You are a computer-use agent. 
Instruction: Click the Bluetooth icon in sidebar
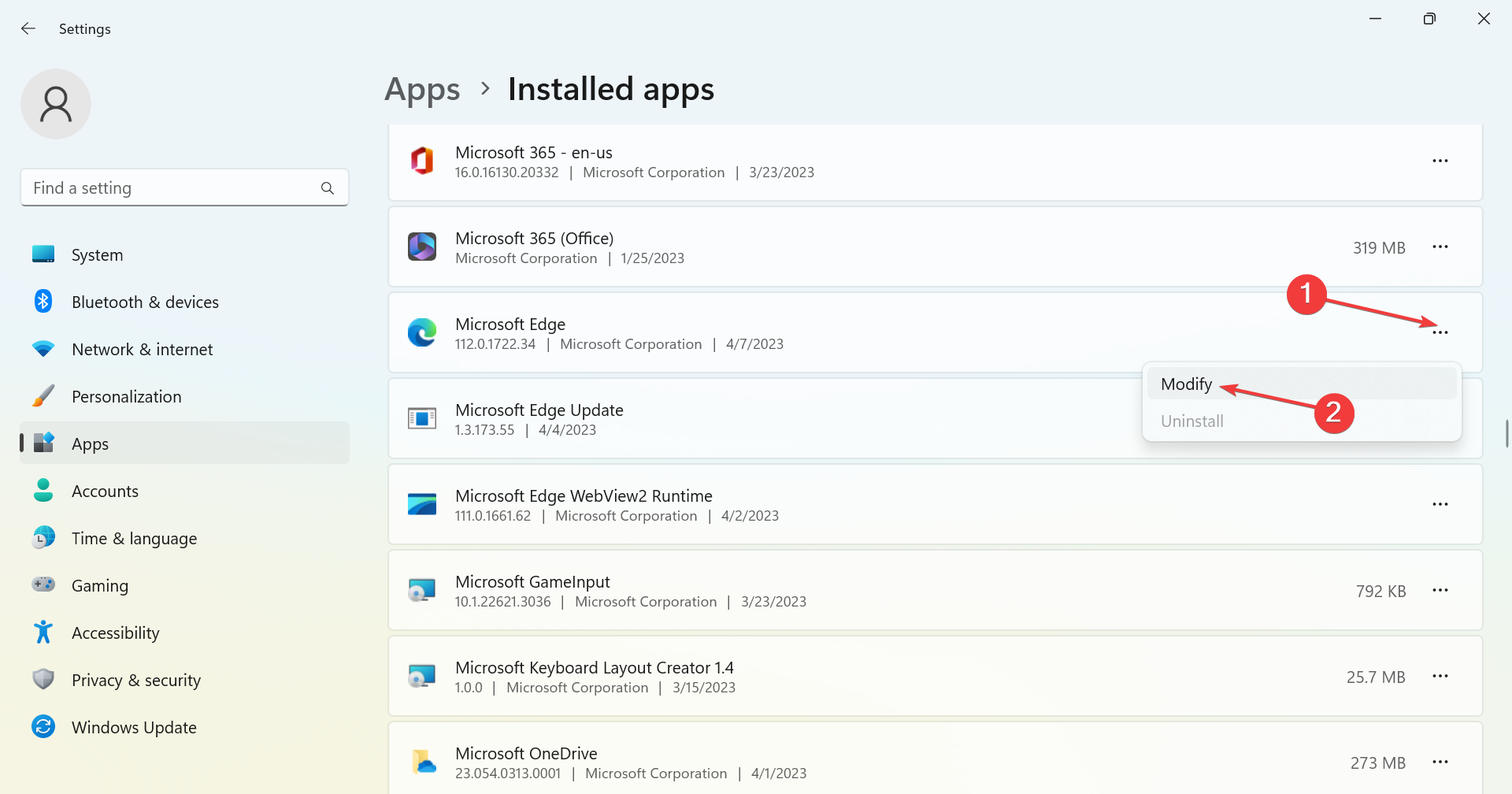click(43, 301)
